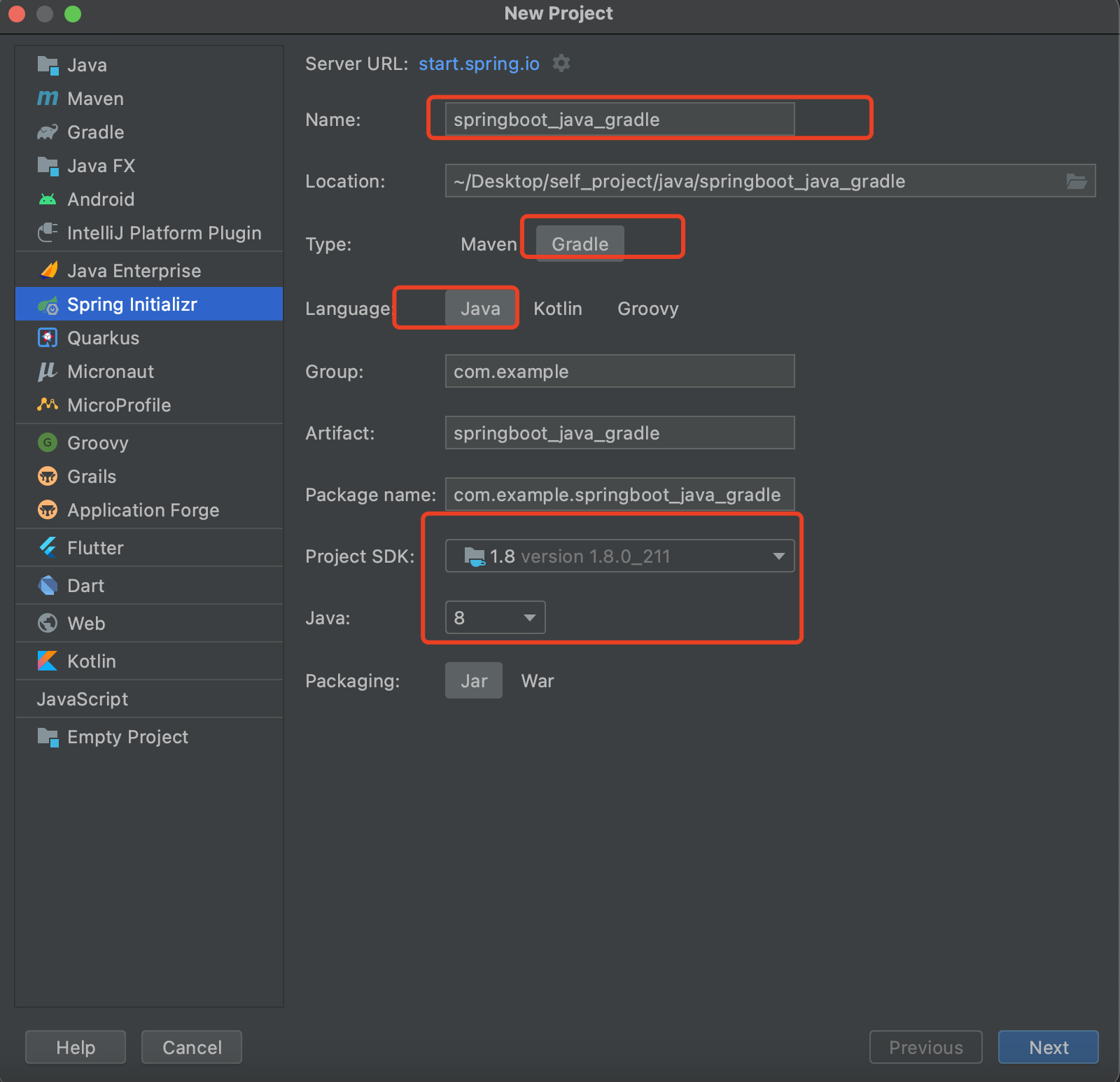
Task: Click the Empty Project folder icon
Action: tap(48, 737)
